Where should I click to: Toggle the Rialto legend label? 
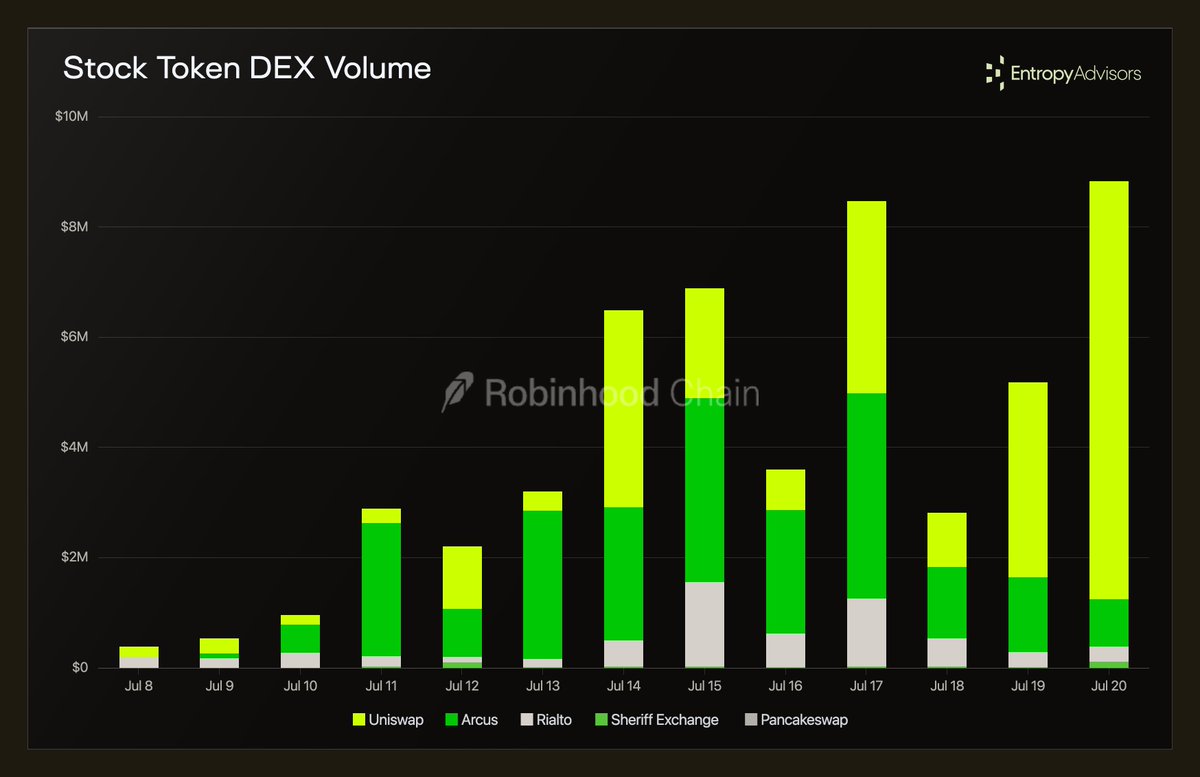pyautogui.click(x=554, y=720)
